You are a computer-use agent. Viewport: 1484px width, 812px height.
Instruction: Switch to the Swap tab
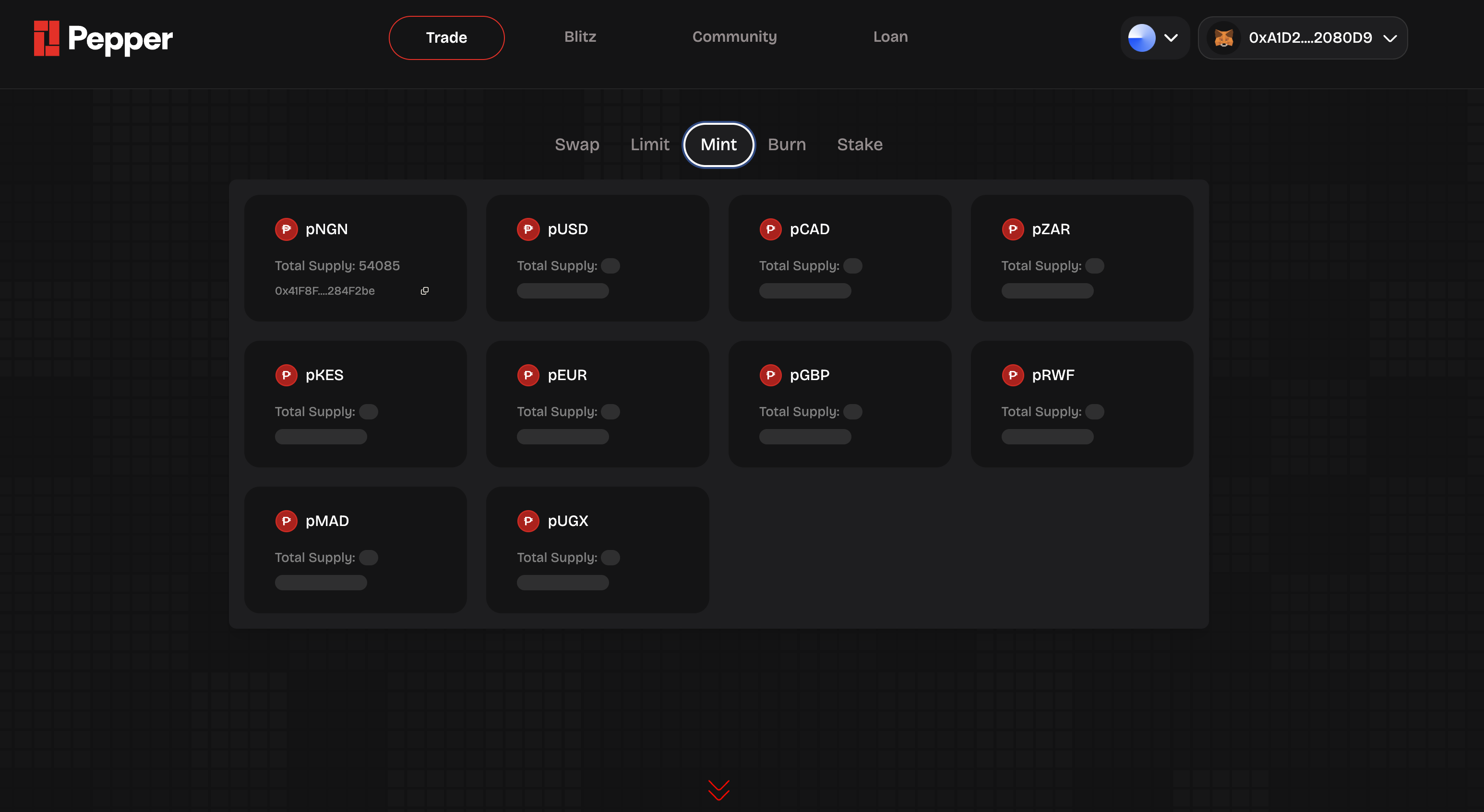[577, 144]
